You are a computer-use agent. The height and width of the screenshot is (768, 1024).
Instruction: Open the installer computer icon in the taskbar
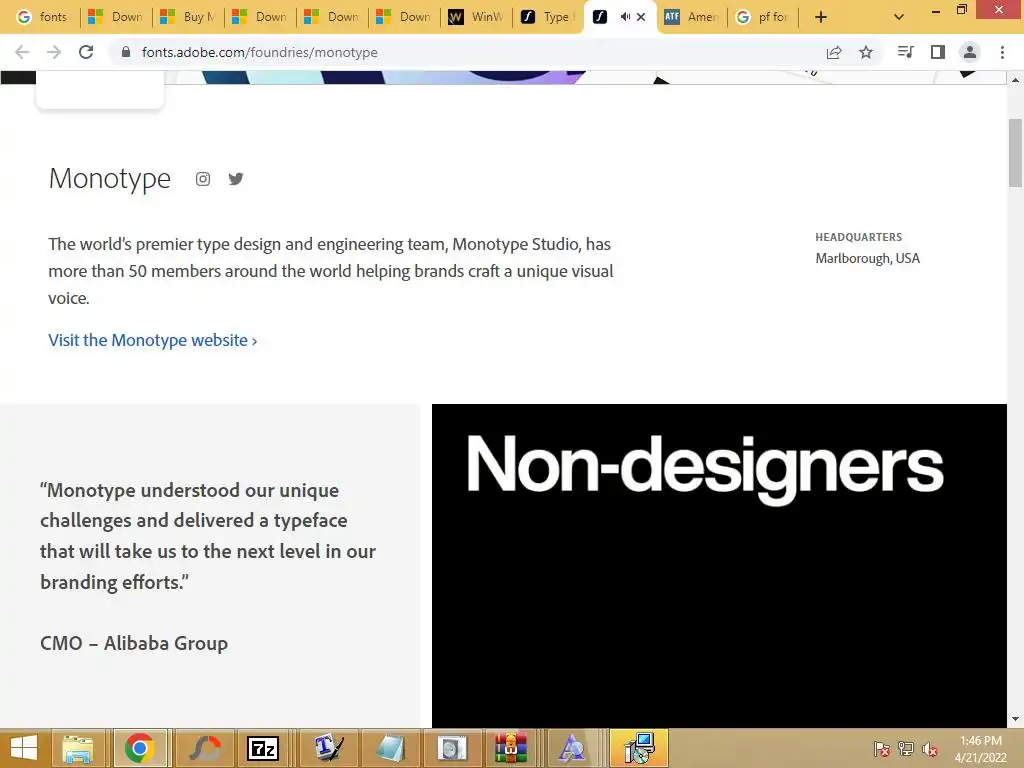coord(639,748)
